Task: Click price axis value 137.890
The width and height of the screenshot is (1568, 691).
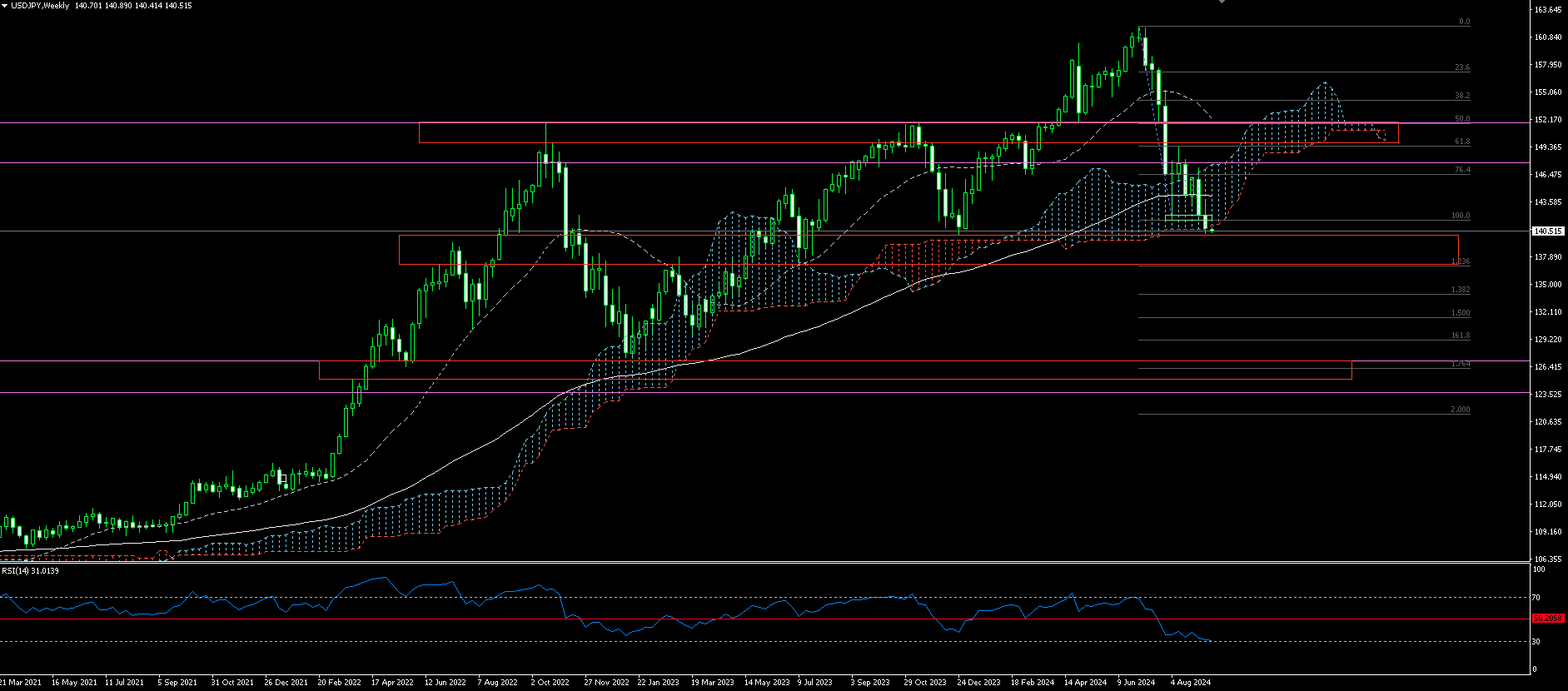Action: [1548, 257]
